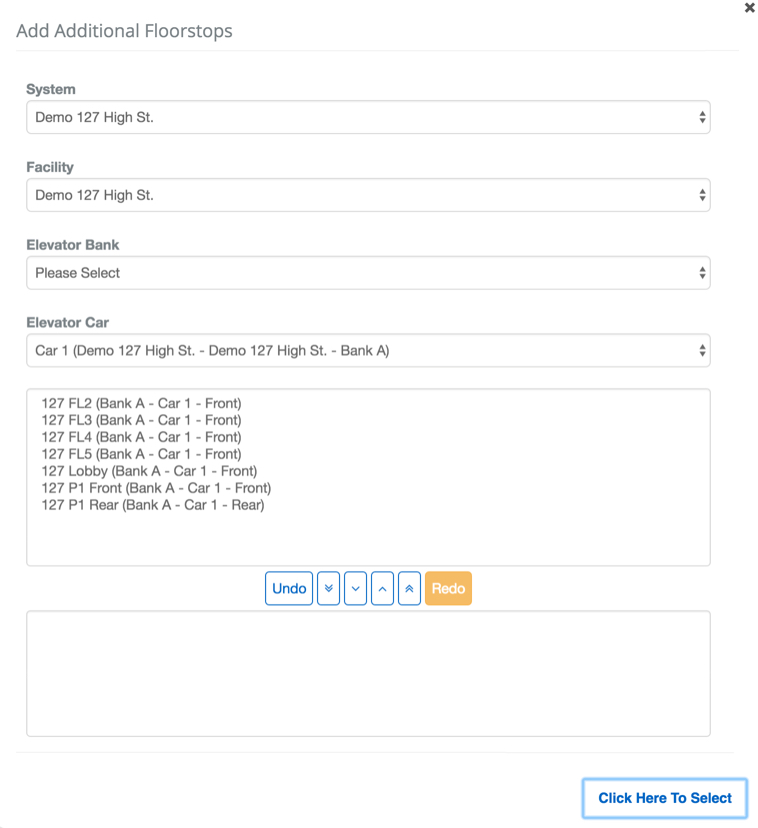Select 127 FL3 floorstop entry

141,420
